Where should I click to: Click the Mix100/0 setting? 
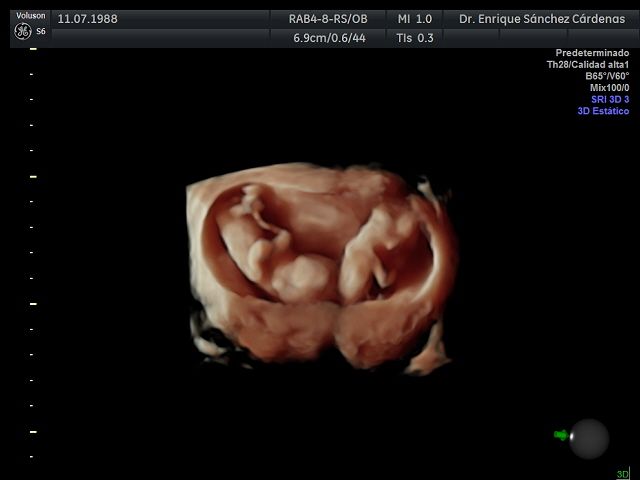609,87
